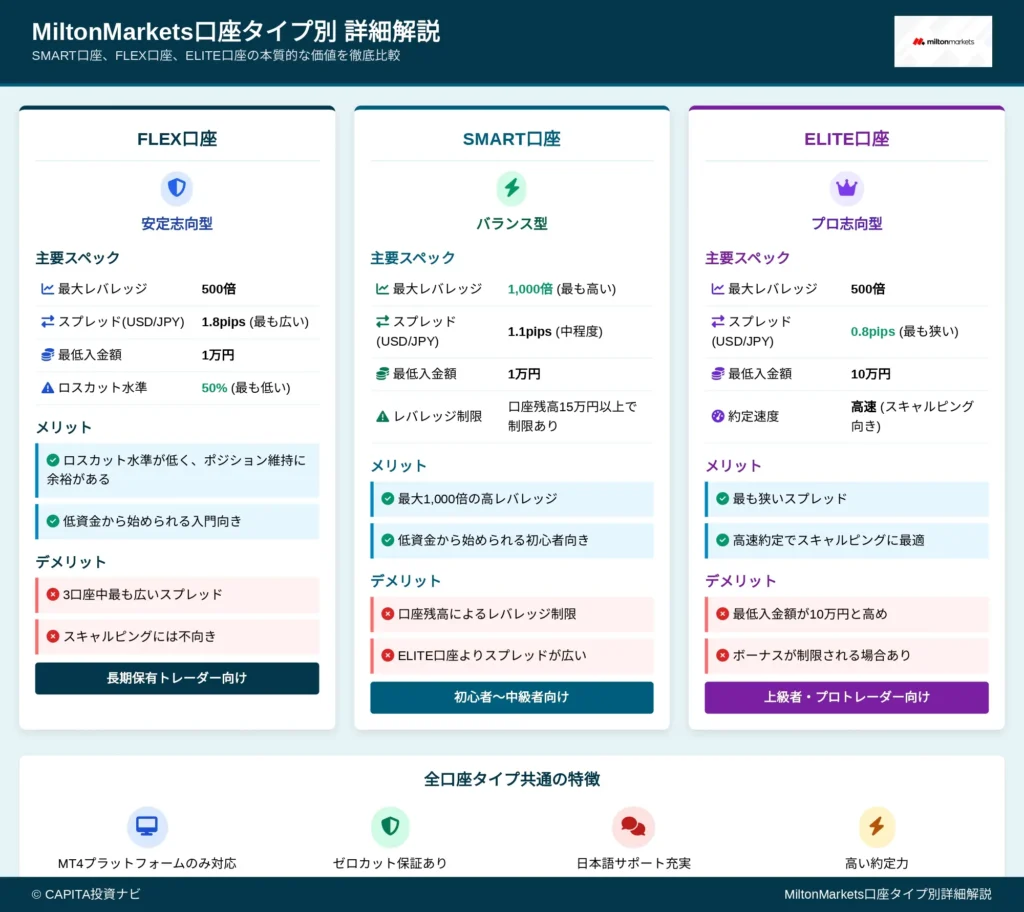Click the 0.8pips (最も狭い) spread value
This screenshot has width=1024, height=912.
point(904,331)
